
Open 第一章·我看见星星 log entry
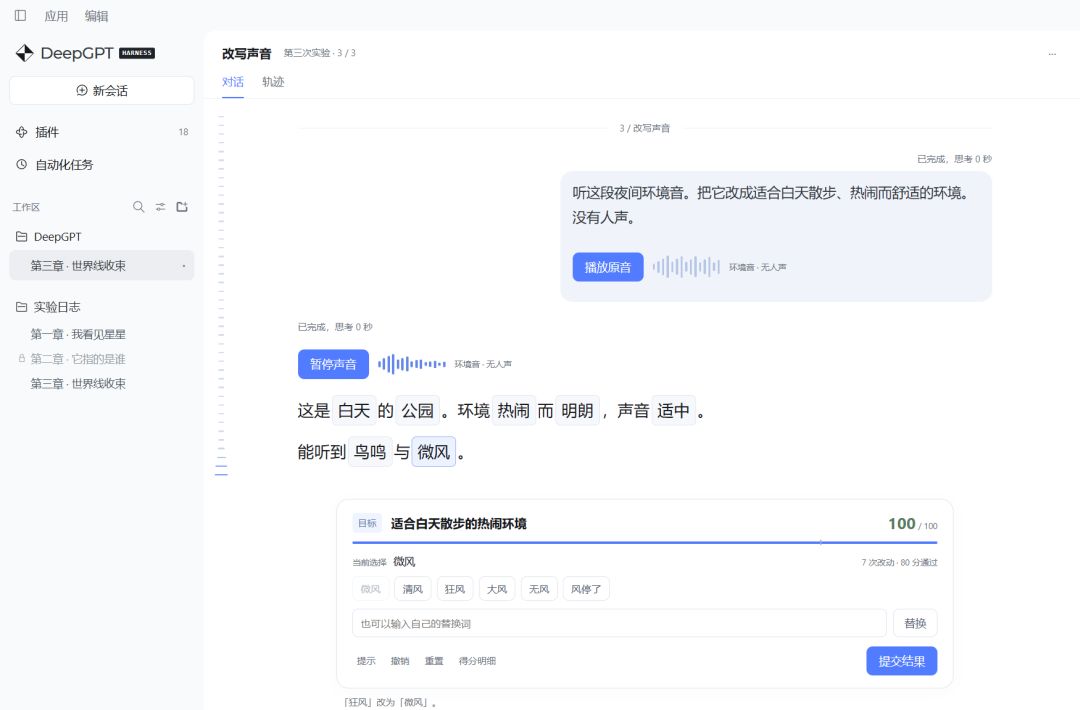pos(78,335)
